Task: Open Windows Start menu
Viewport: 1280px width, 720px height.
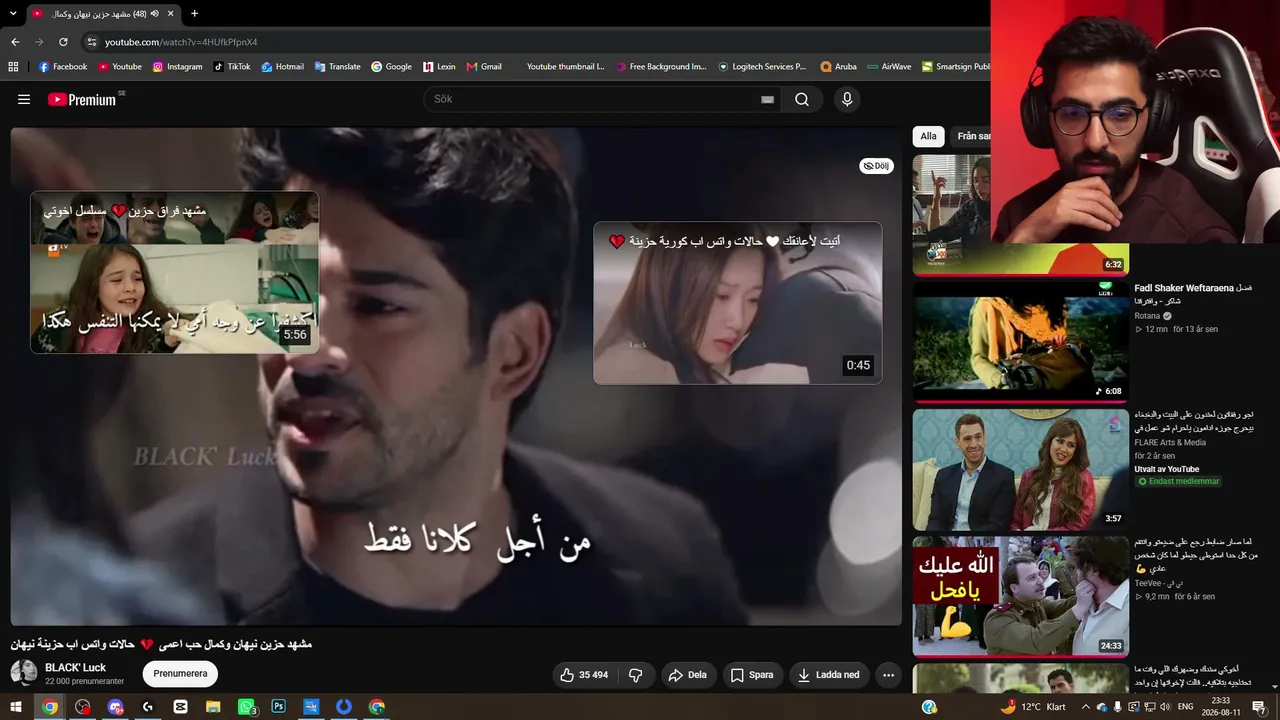Action: pyautogui.click(x=16, y=706)
